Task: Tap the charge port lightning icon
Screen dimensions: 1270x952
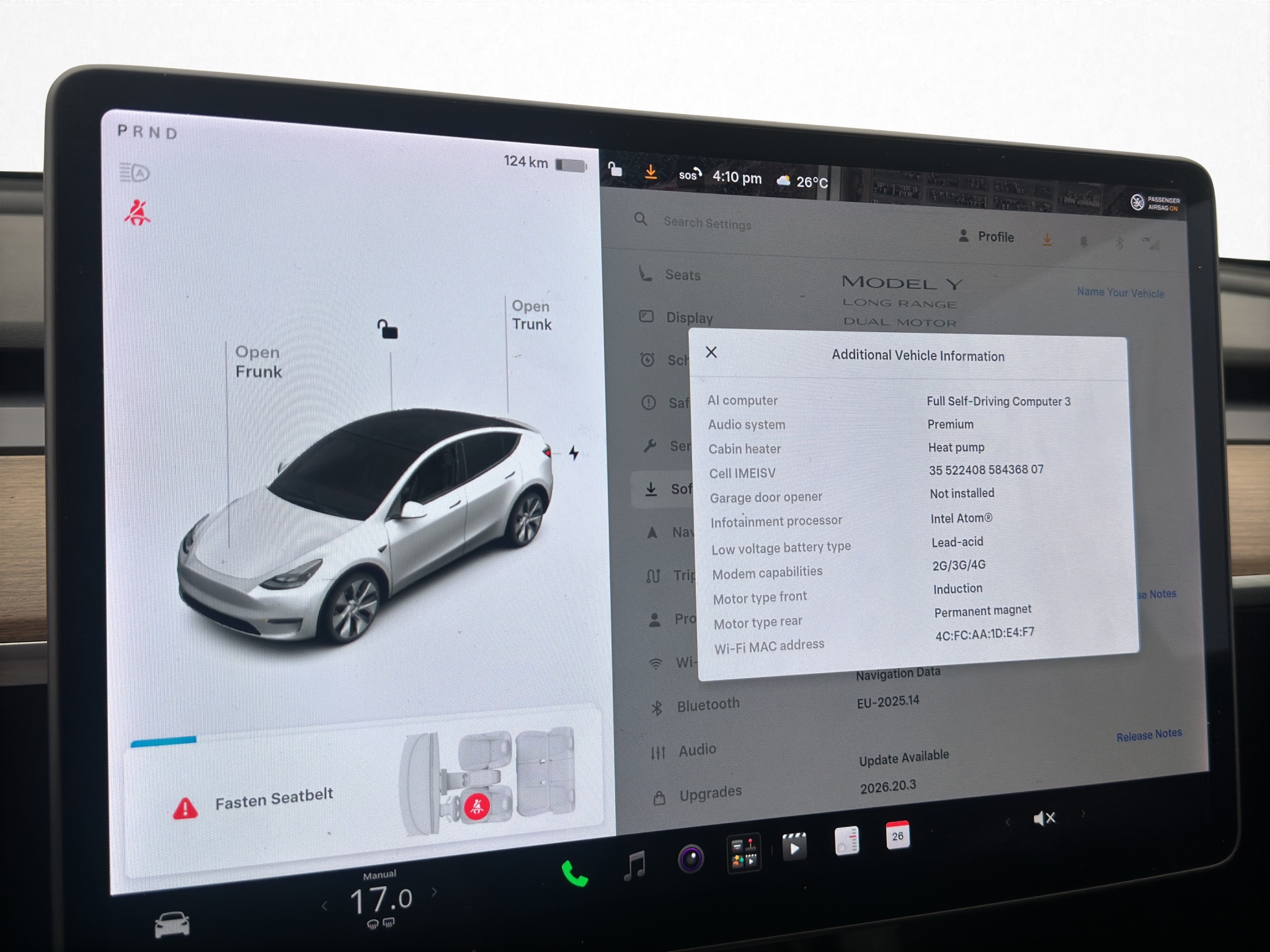Action: (x=574, y=453)
